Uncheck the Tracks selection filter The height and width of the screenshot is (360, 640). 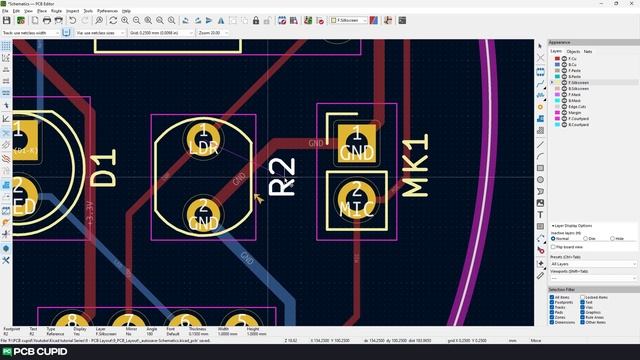coord(552,307)
